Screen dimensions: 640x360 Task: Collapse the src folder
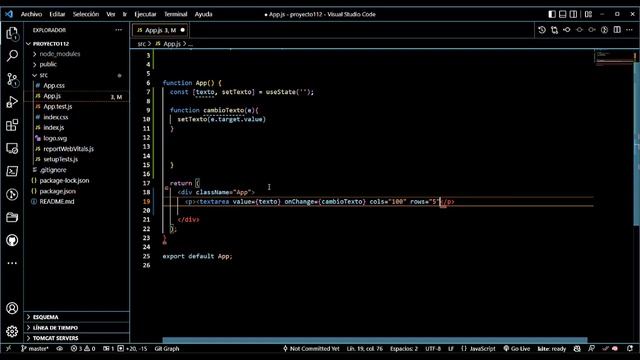coord(43,75)
